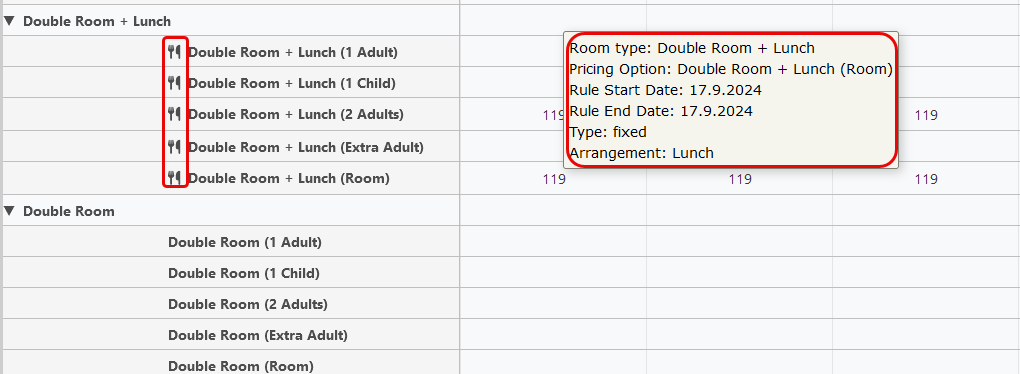
Task: Select Double Room + Lunch (1 Adult) row label
Action: click(x=293, y=52)
